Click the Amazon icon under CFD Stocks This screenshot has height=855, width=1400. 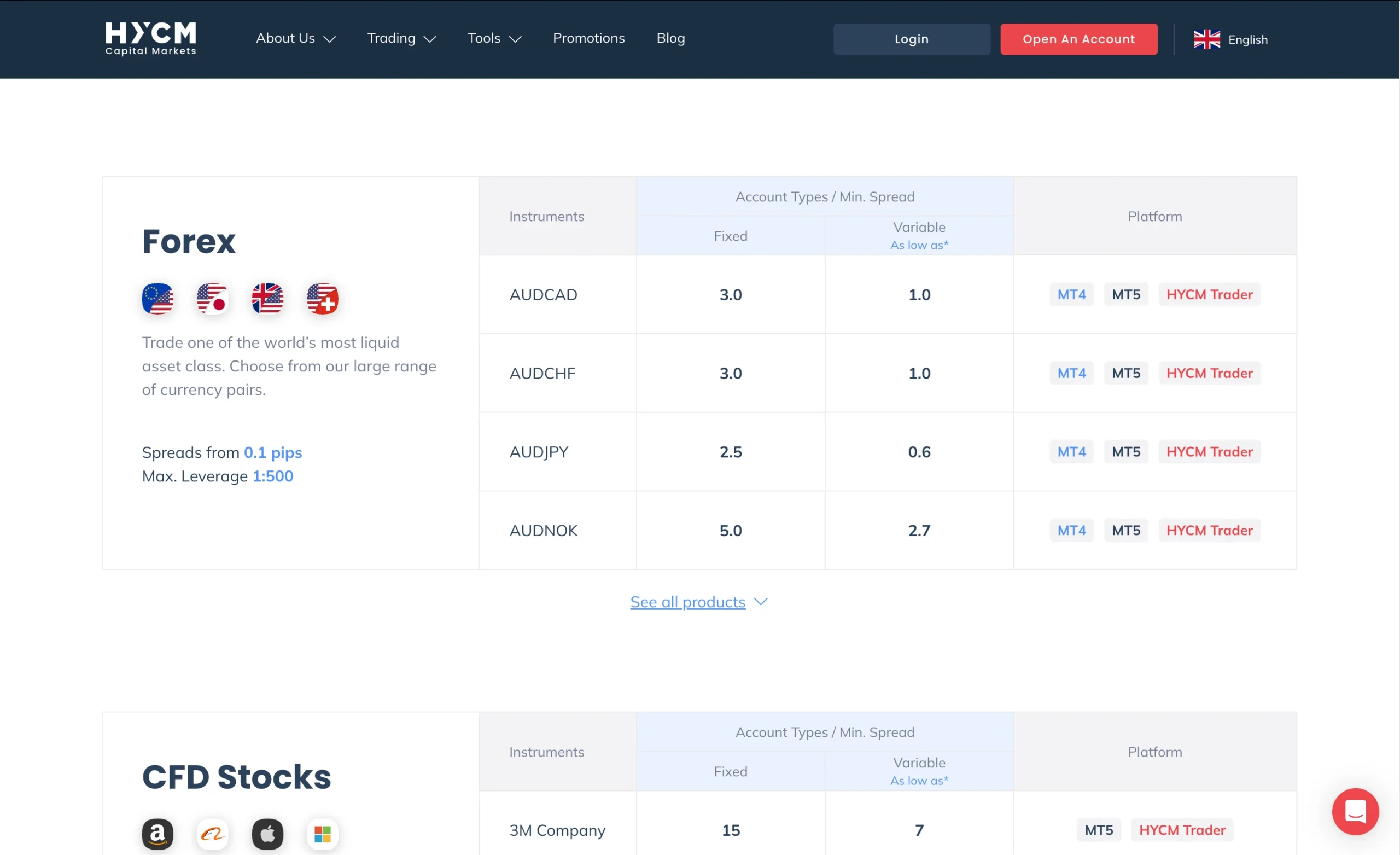coord(157,834)
